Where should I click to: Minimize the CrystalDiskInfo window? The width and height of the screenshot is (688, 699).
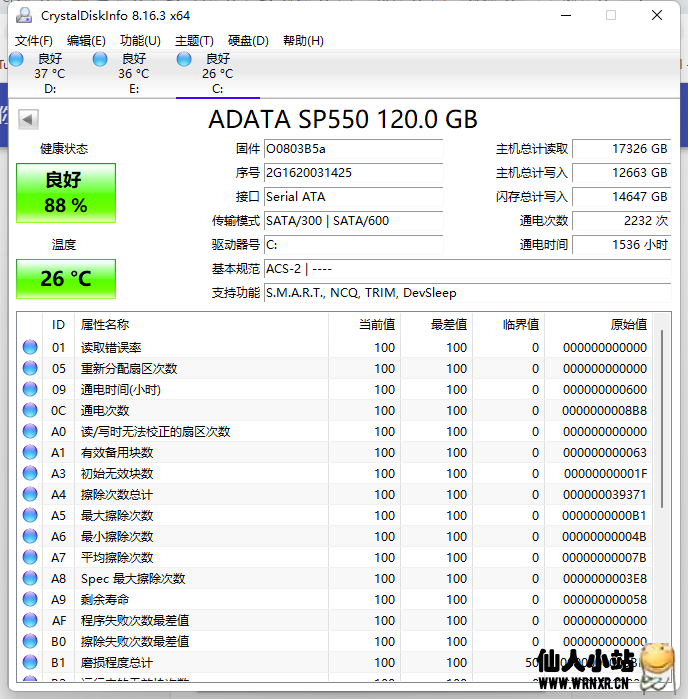[x=566, y=16]
